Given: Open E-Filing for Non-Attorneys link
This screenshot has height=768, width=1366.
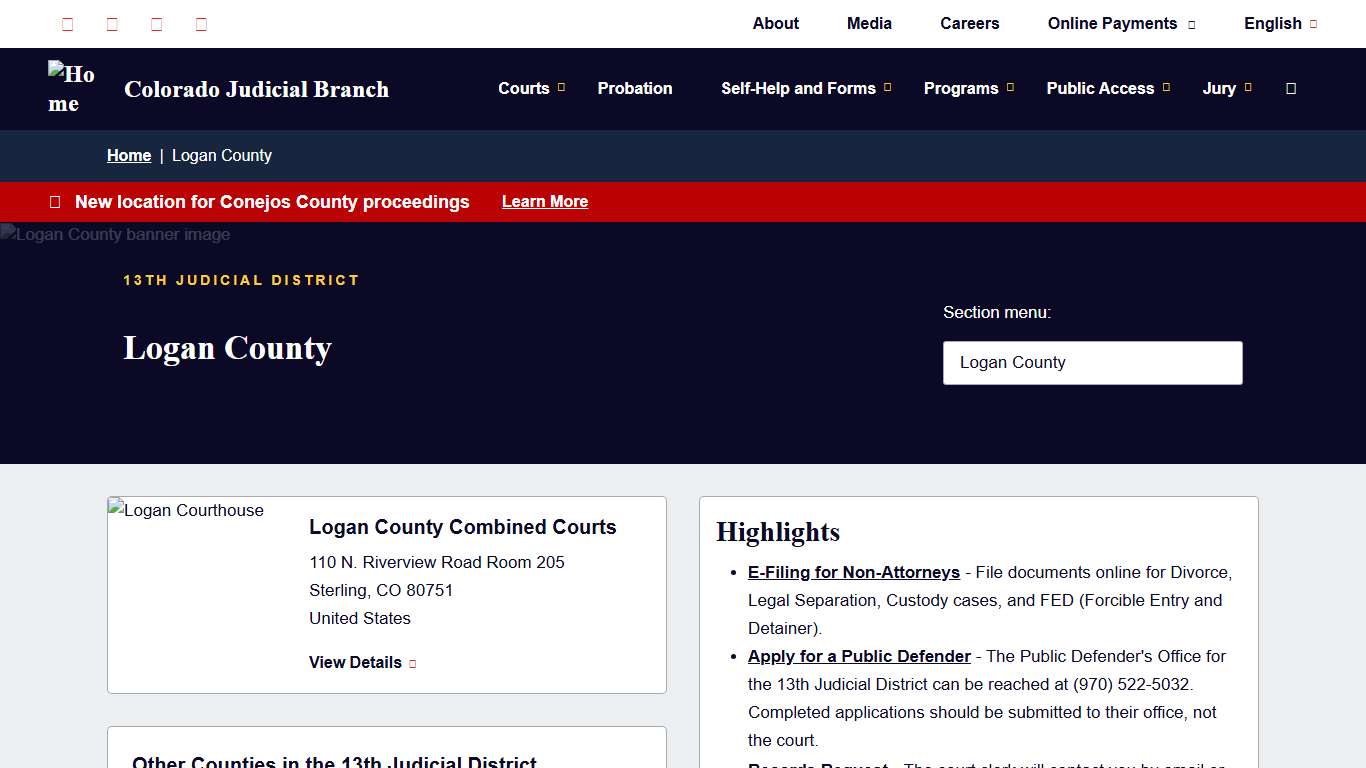Looking at the screenshot, I should click(853, 572).
